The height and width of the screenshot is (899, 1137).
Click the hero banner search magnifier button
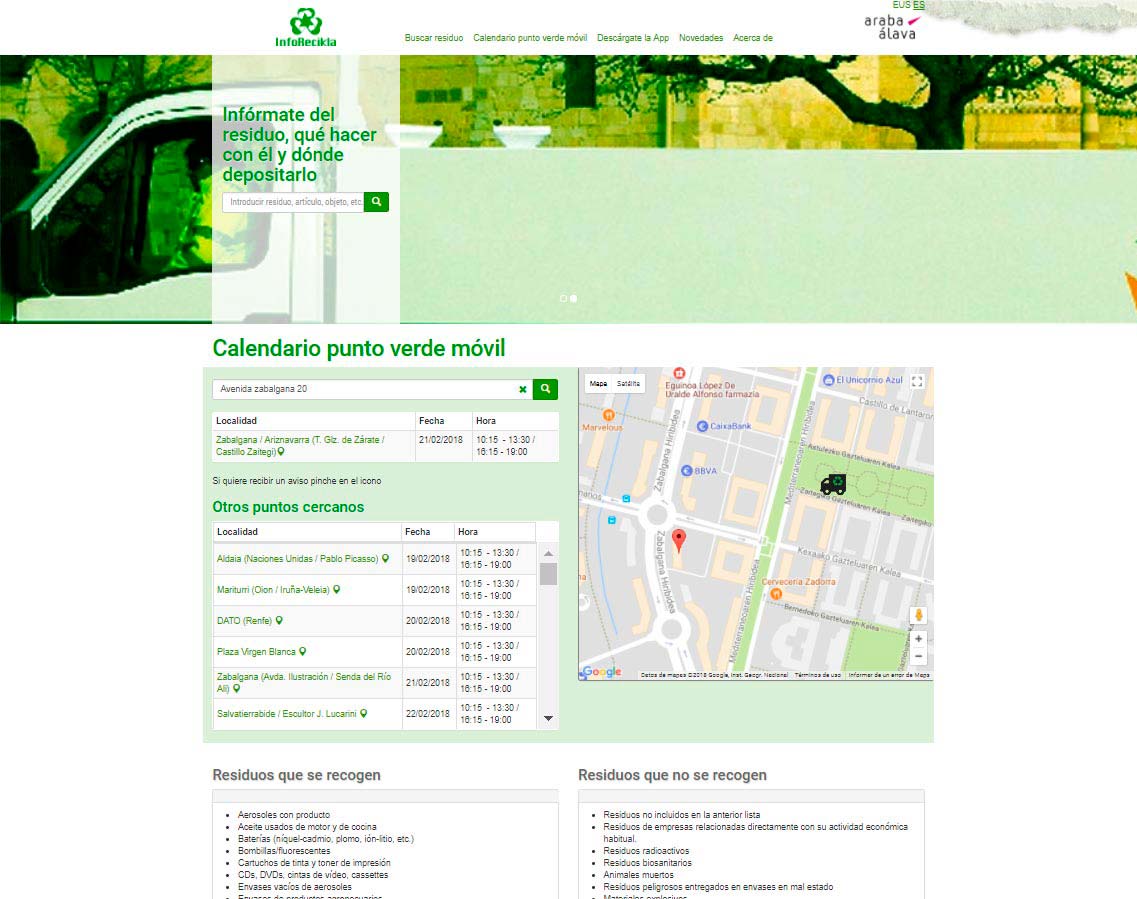(x=376, y=202)
